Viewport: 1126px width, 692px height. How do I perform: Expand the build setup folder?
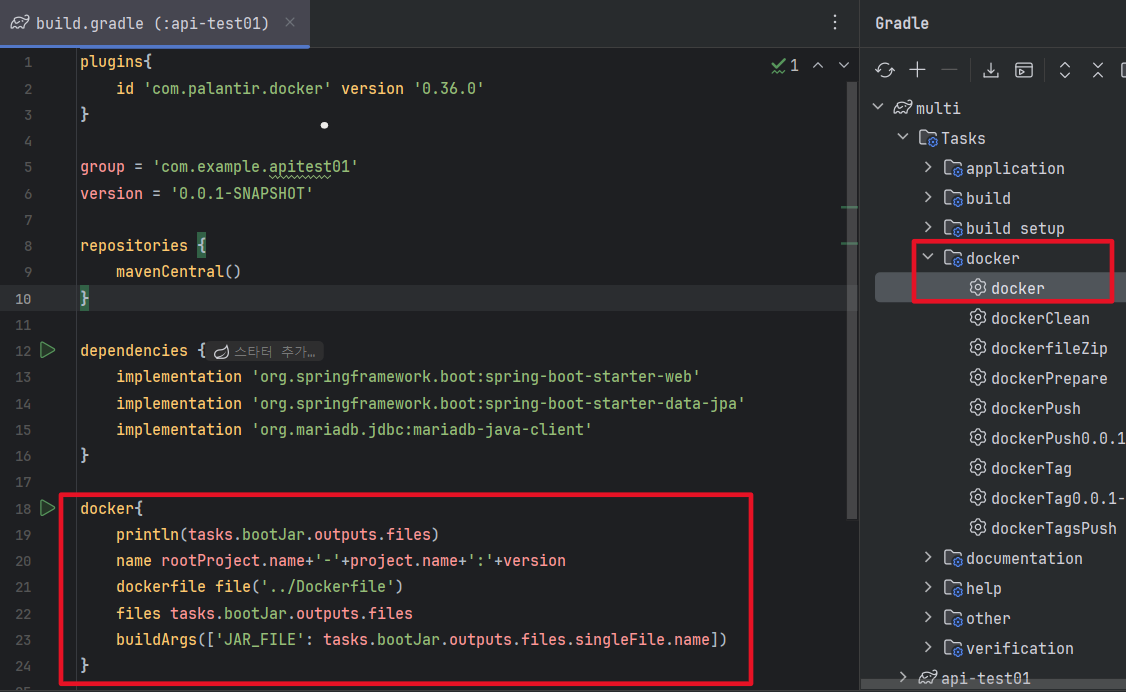928,228
